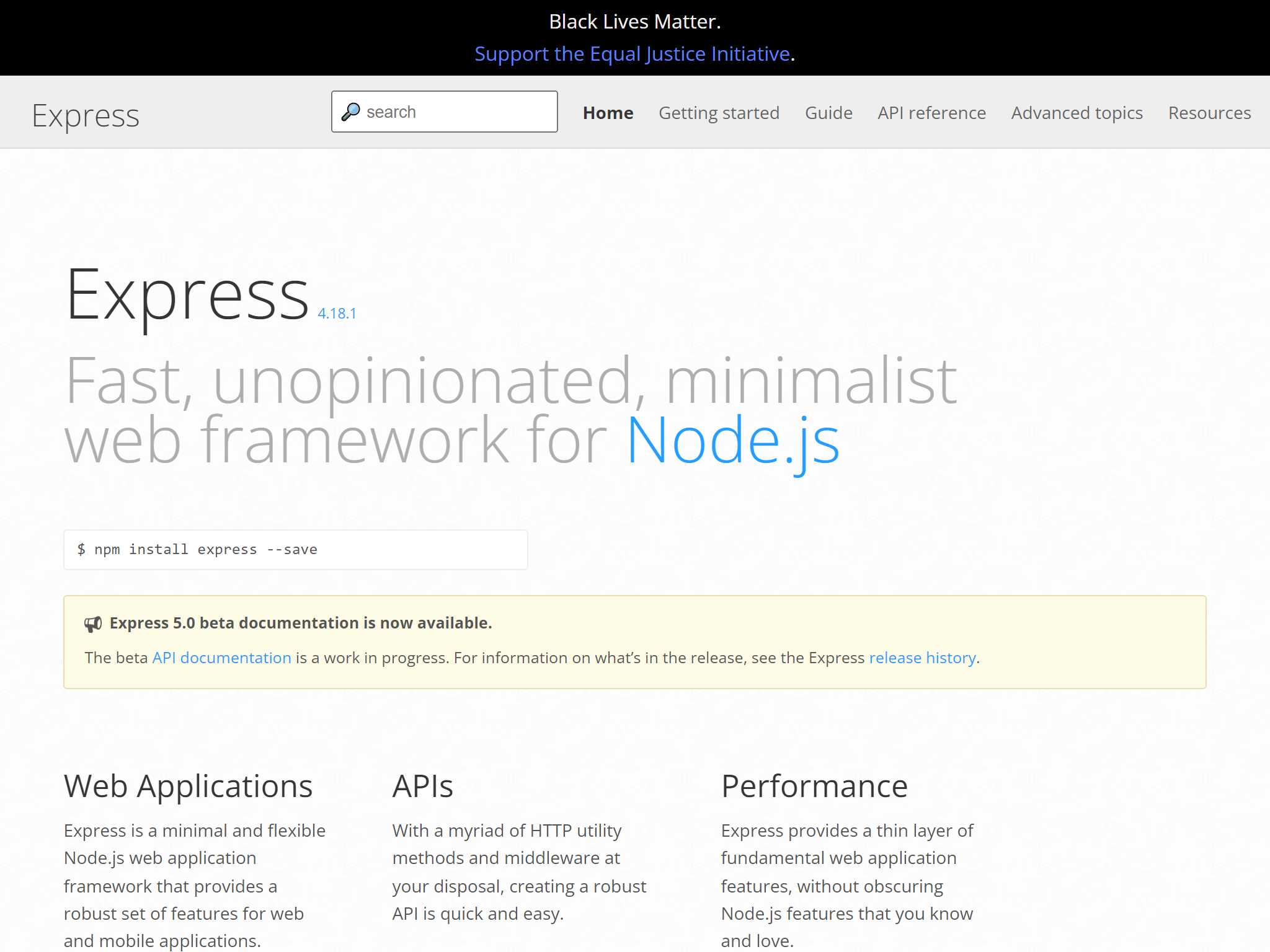This screenshot has width=1270, height=952.
Task: Focus the search input field
Action: [x=458, y=112]
